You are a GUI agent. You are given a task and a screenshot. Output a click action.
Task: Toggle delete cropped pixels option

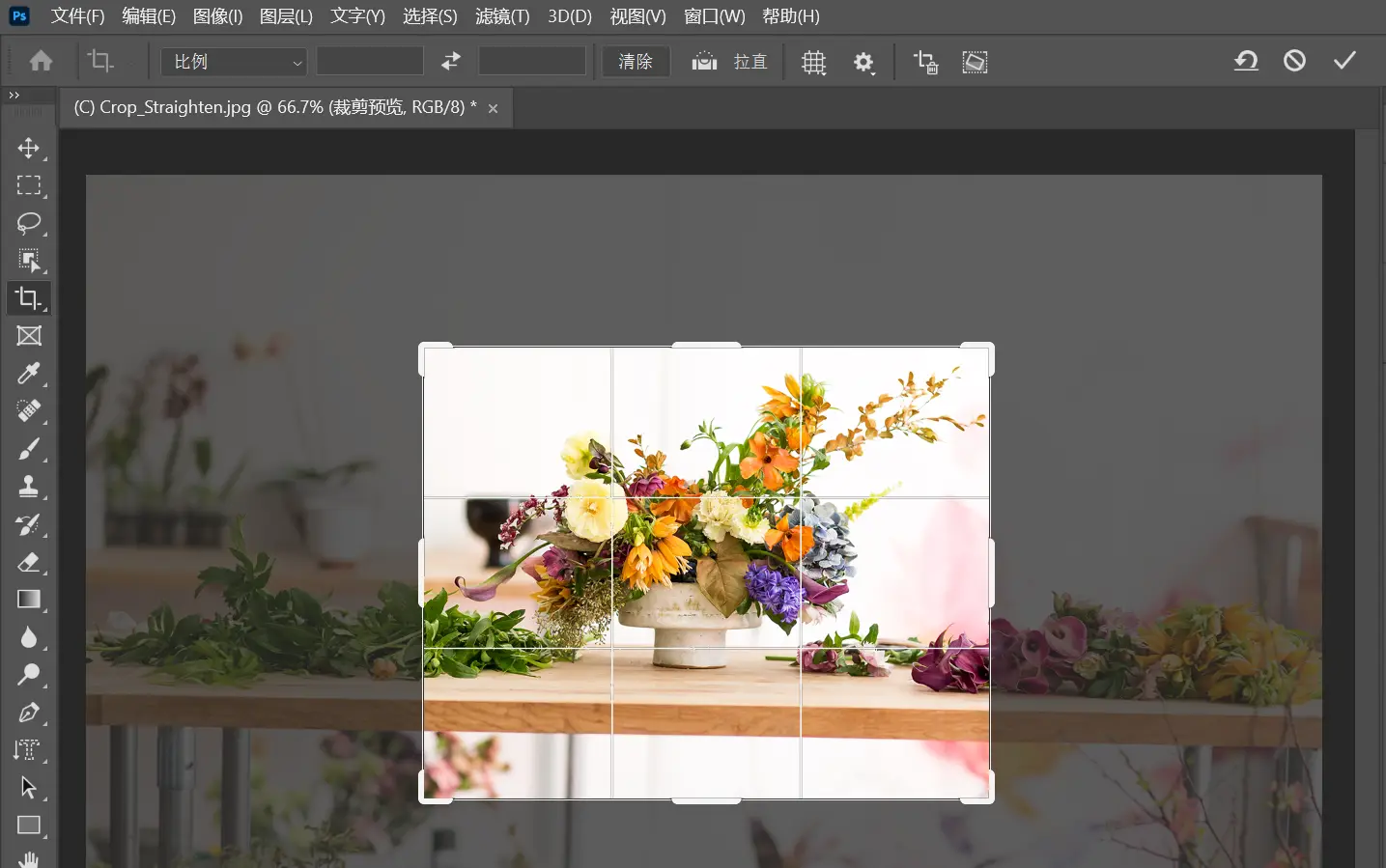925,62
